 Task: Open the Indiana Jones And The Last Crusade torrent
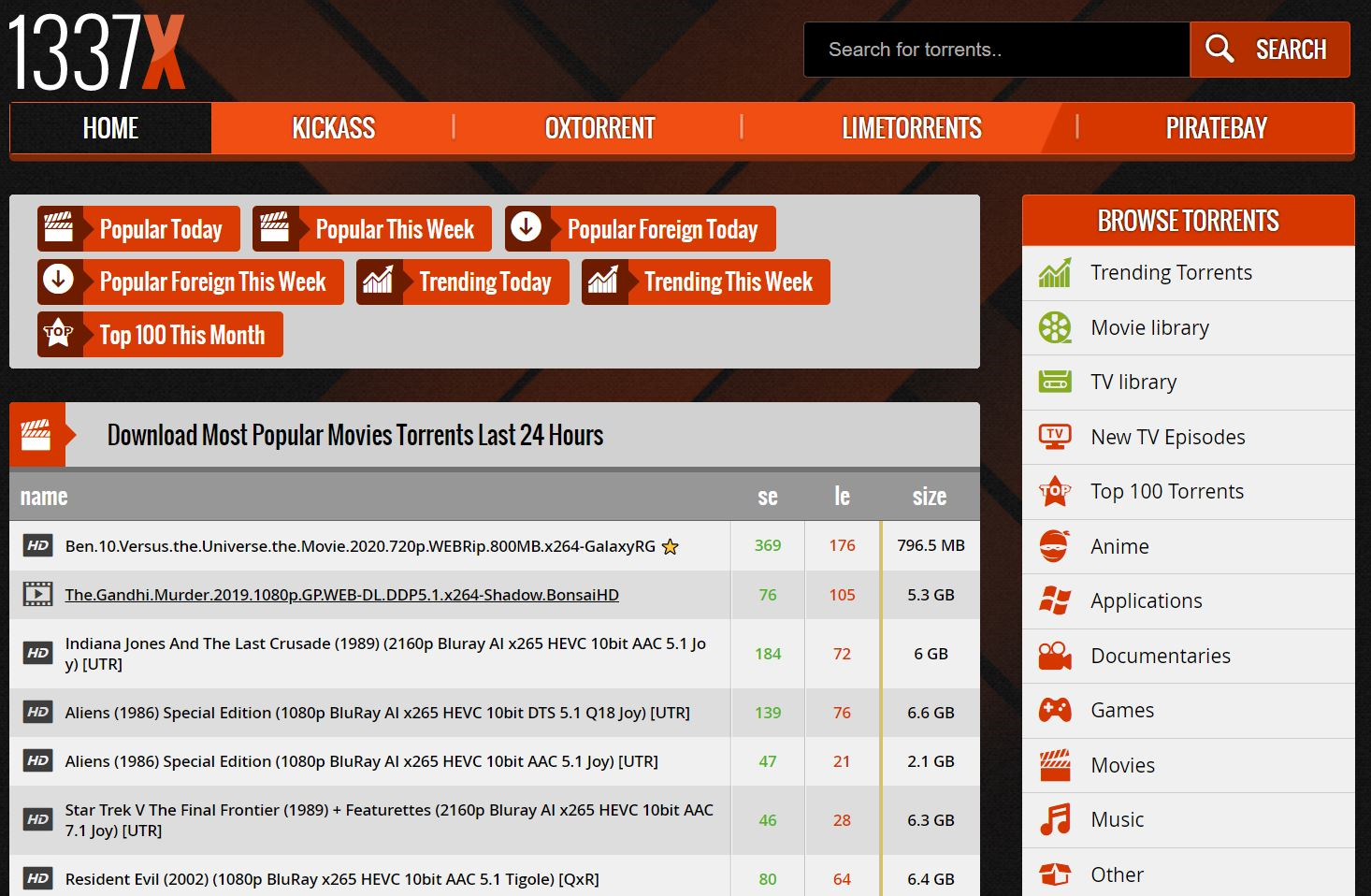(385, 654)
